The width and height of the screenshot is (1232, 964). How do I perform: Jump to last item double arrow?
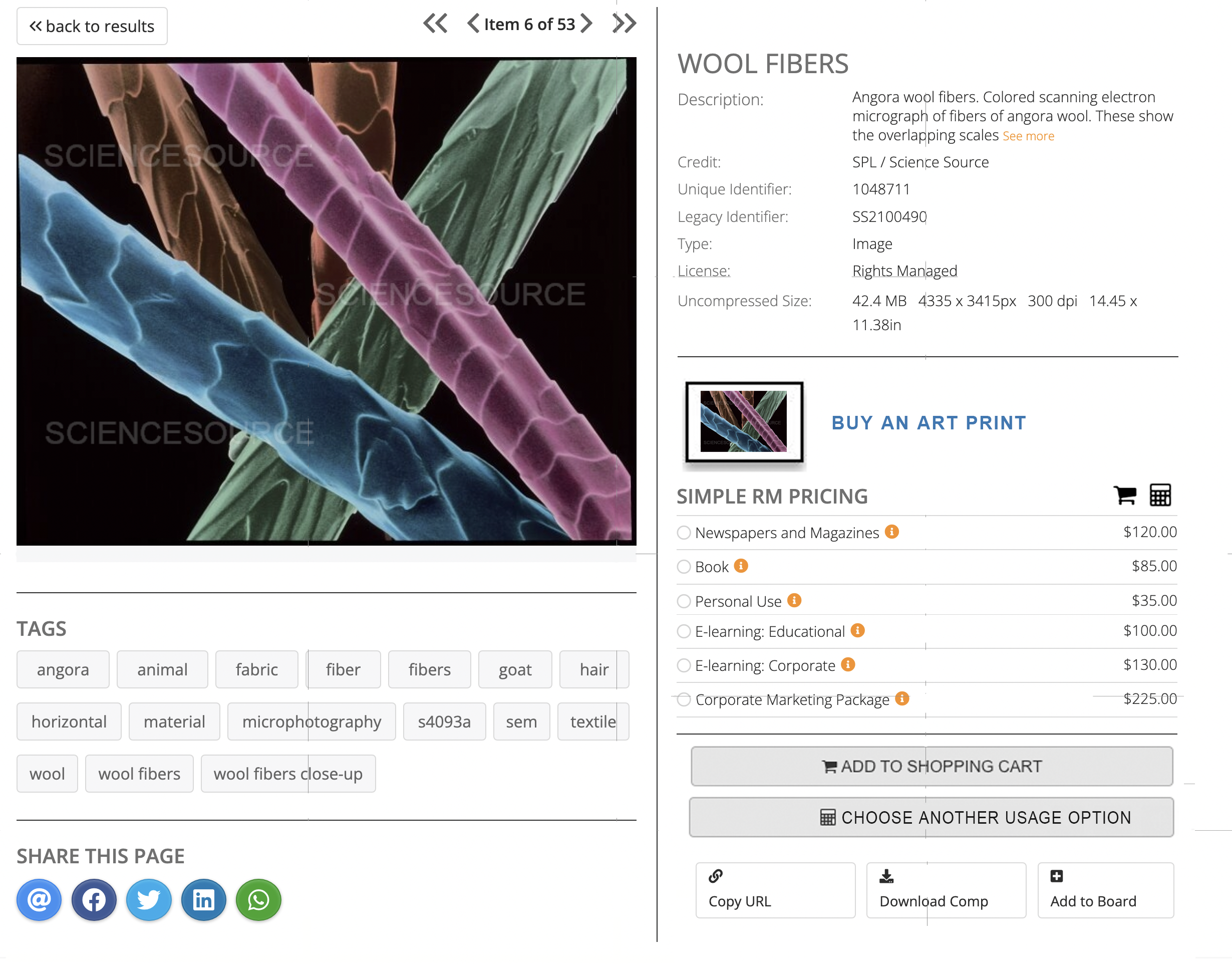tap(624, 24)
